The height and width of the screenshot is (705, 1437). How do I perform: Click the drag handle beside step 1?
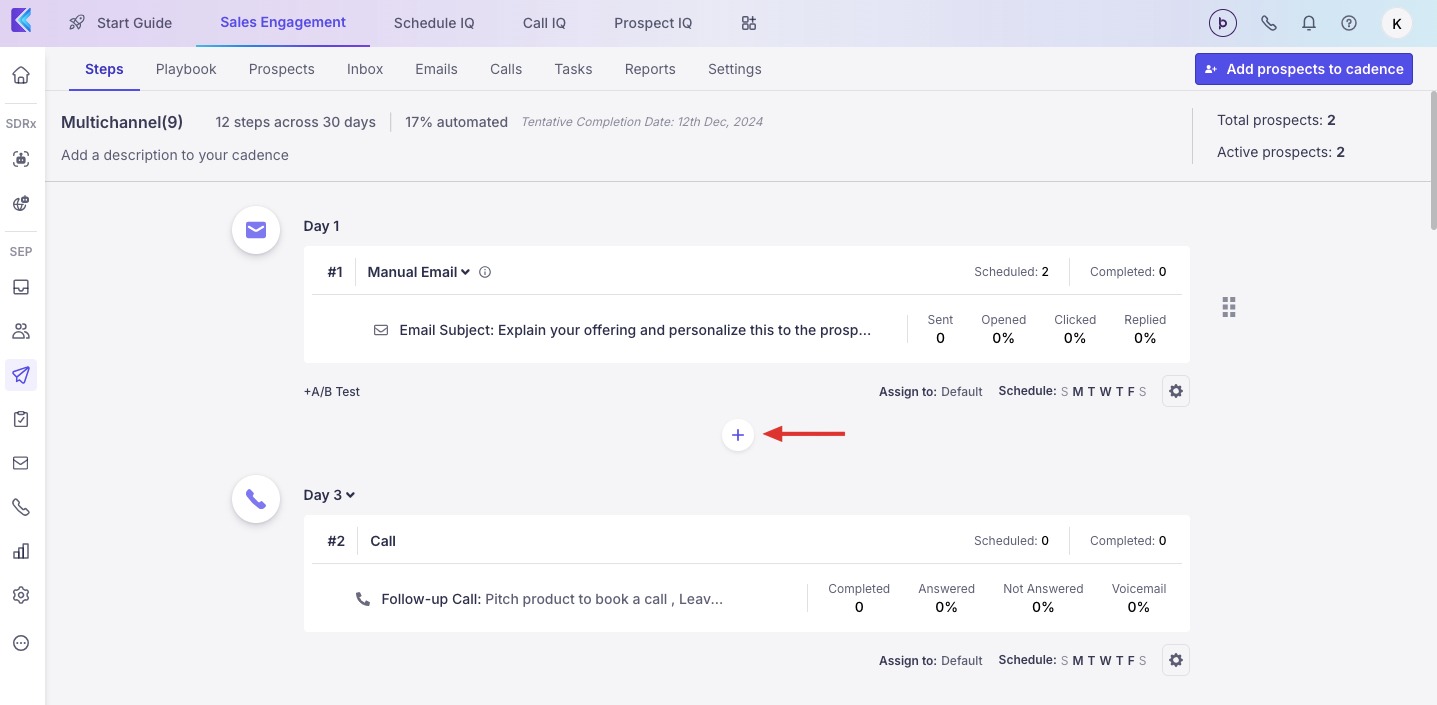1229,307
